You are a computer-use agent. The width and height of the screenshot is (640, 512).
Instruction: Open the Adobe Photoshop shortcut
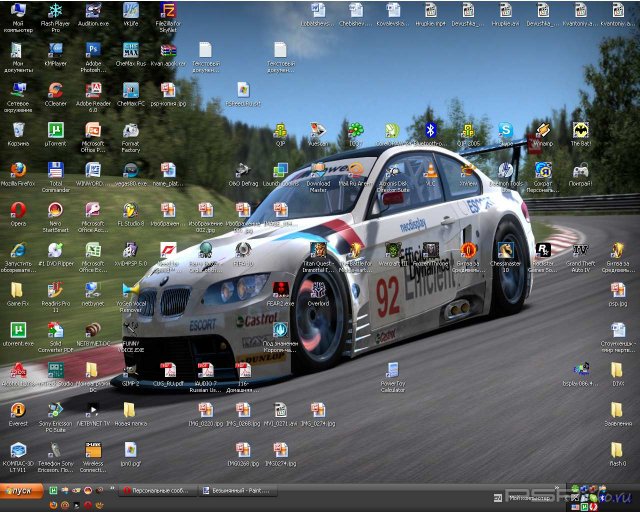[x=93, y=50]
